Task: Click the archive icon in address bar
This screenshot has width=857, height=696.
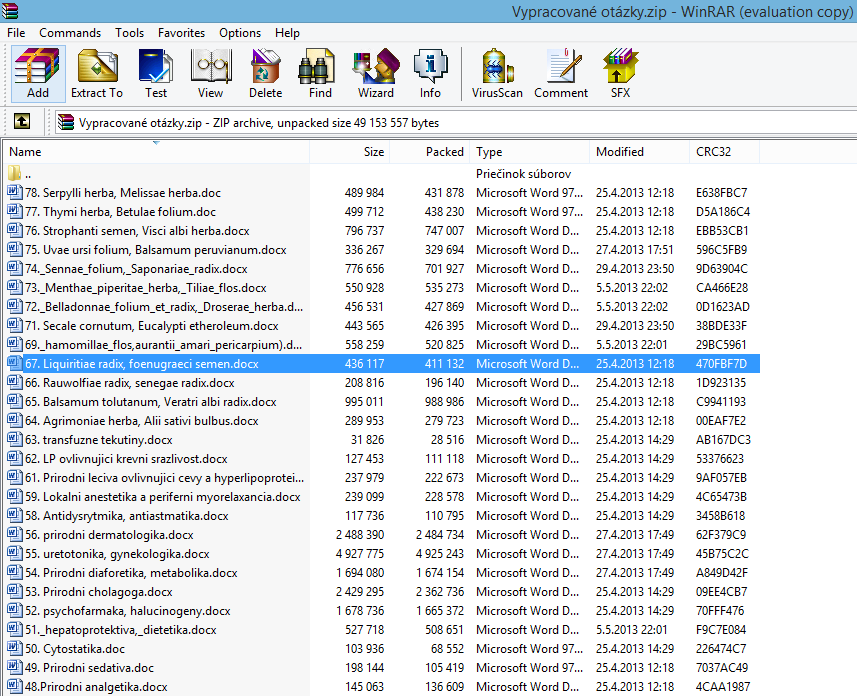Action: [x=66, y=122]
